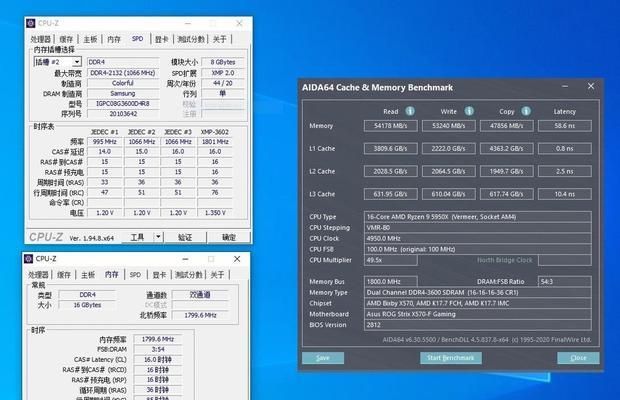Select SPD tab in bottom CPU-Z window
Viewport: 620px width, 400px height.
click(x=135, y=274)
